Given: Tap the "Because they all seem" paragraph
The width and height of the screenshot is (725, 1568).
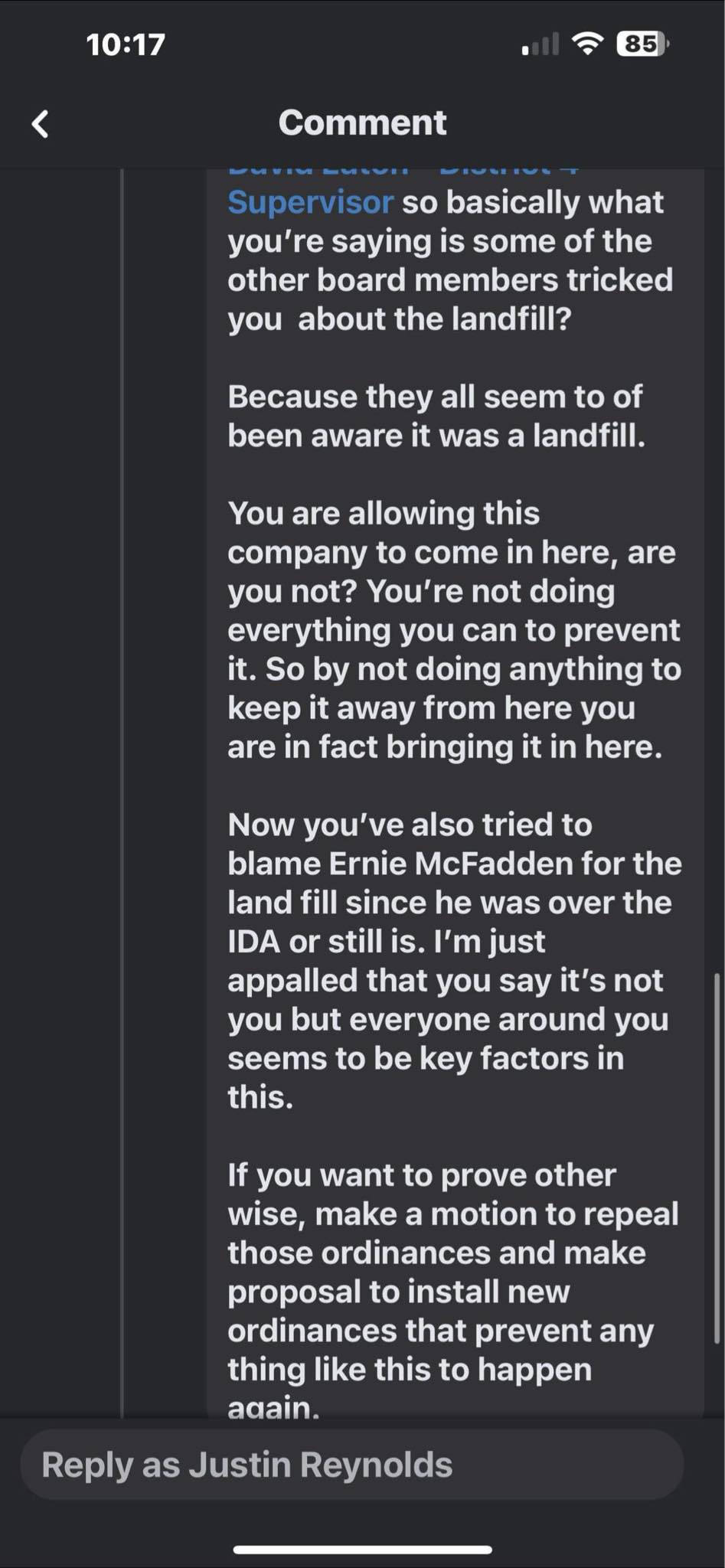Looking at the screenshot, I should (x=436, y=416).
